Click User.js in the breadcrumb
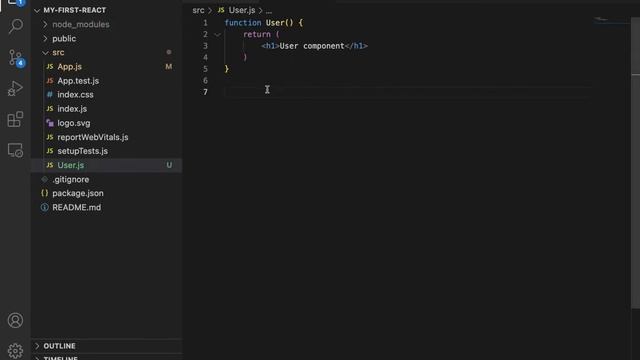The width and height of the screenshot is (640, 360). pos(242,10)
